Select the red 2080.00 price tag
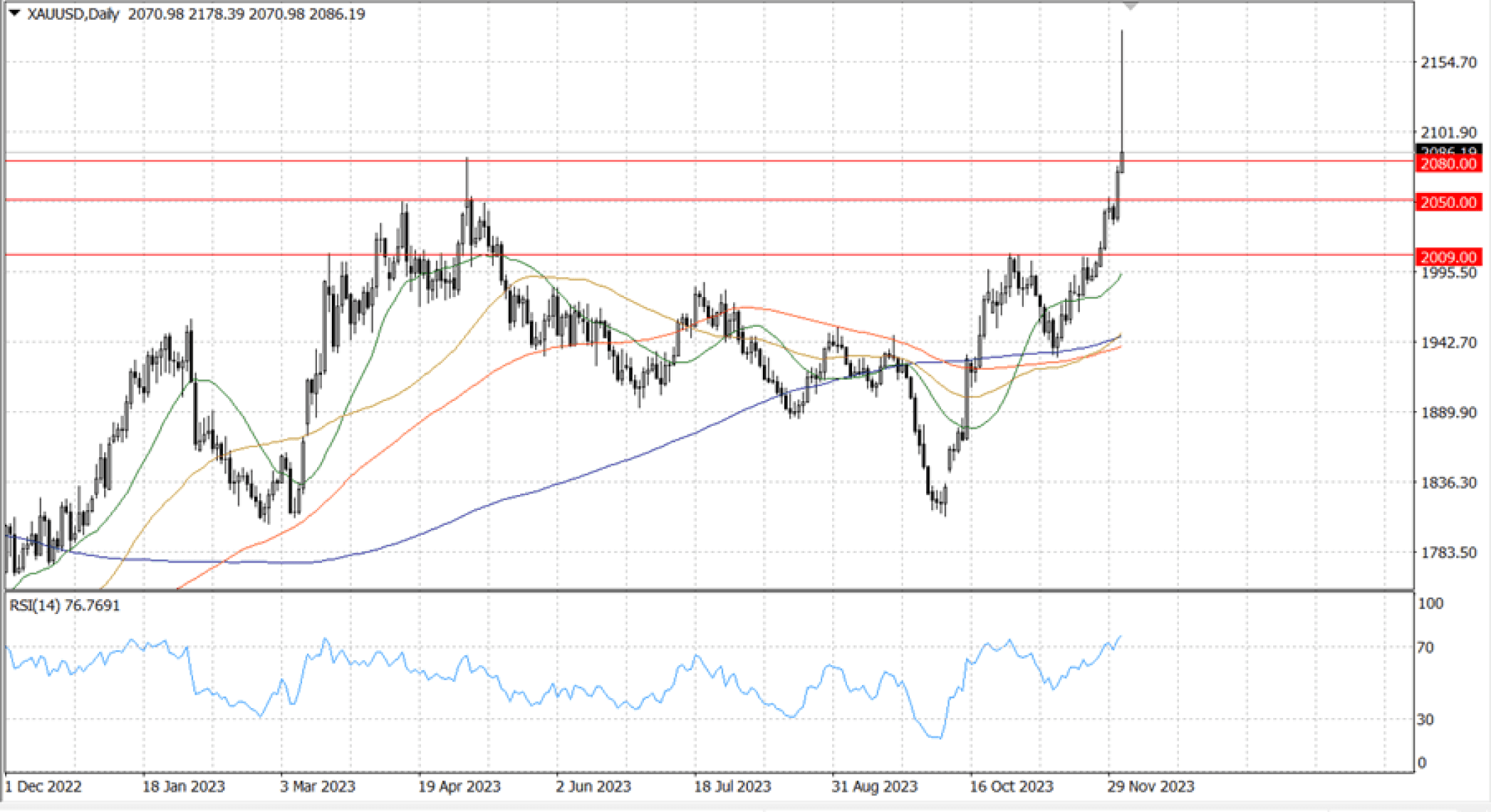Viewport: 1491px width, 812px height. click(1448, 164)
